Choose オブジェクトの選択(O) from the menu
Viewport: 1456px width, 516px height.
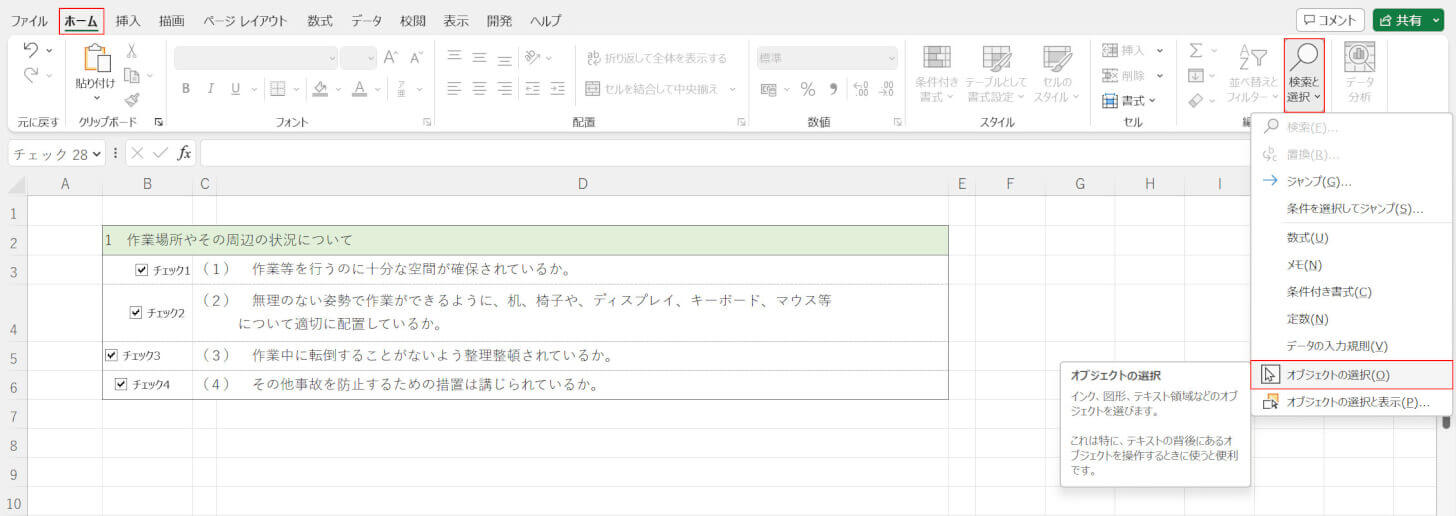coord(1337,375)
